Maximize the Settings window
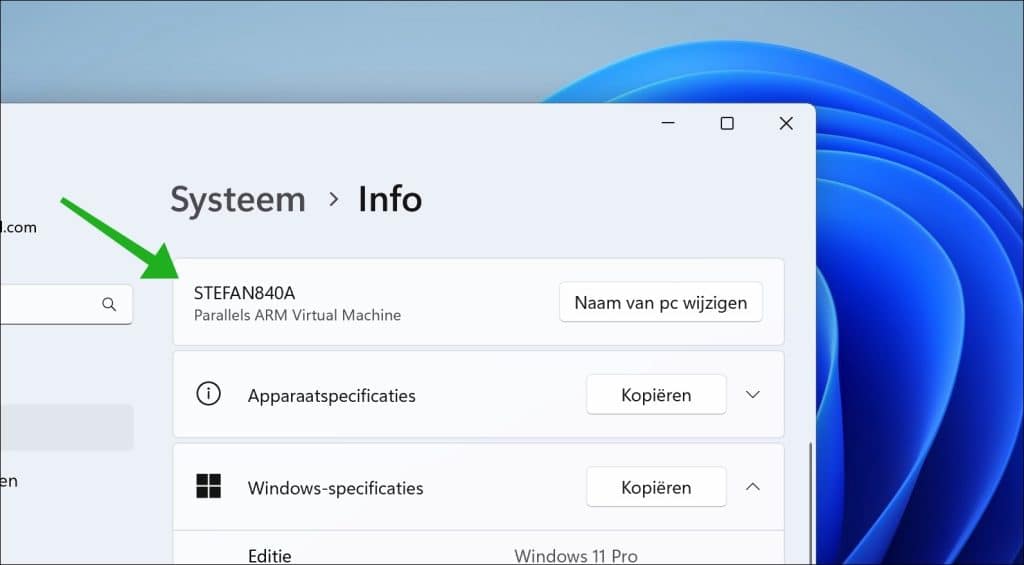Image resolution: width=1024 pixels, height=565 pixels. [x=727, y=123]
